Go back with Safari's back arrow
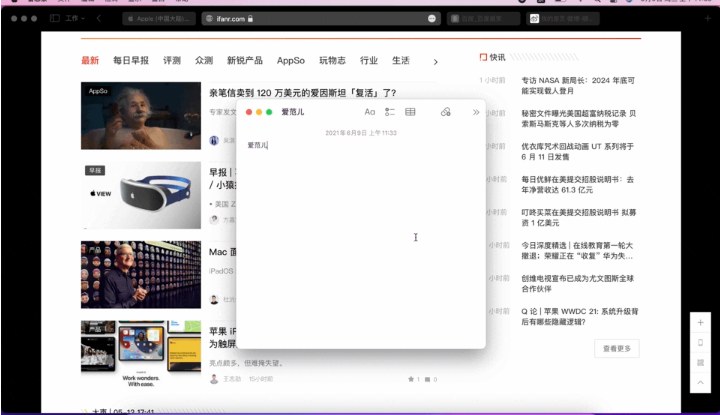 coord(99,18)
